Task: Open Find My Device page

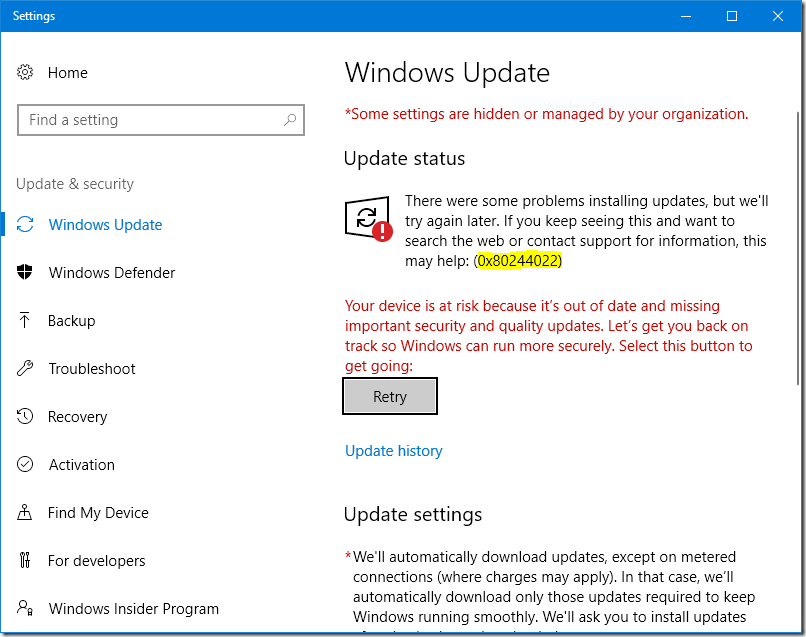Action: click(98, 513)
